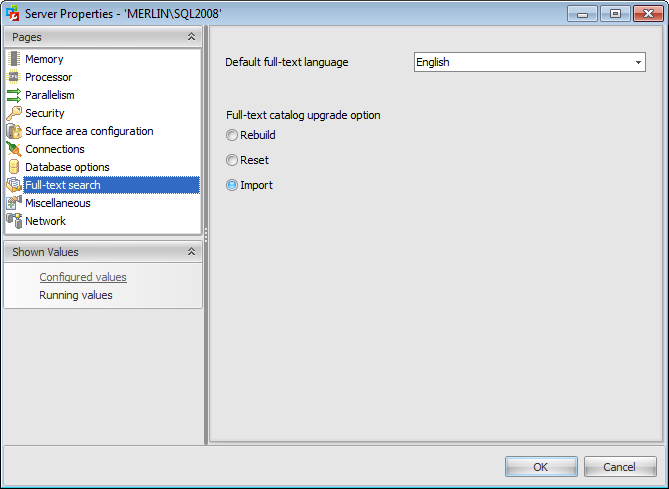Click the Database options cylinder icon
669x489 pixels.
click(x=14, y=167)
